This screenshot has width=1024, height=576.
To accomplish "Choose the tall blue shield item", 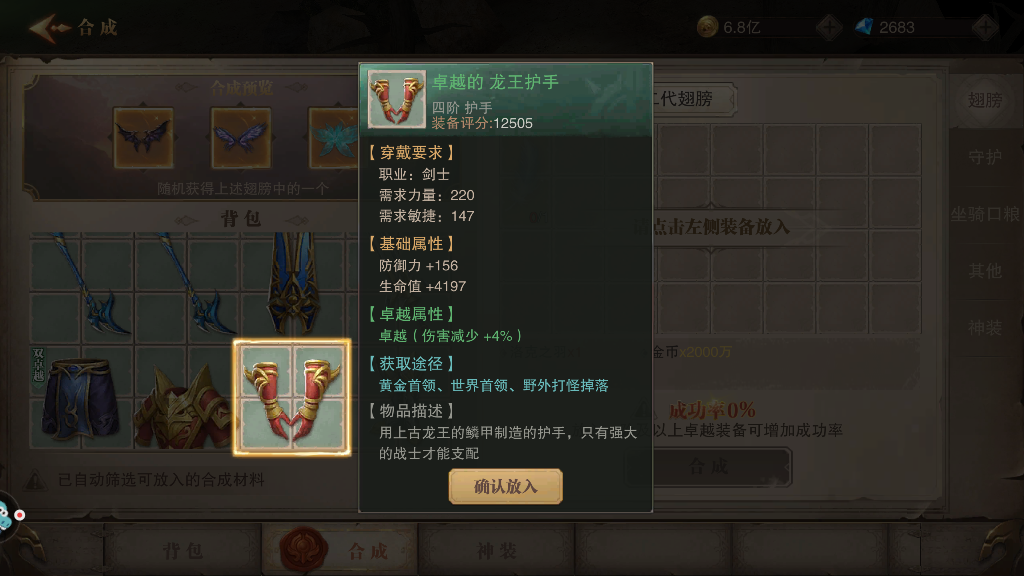I will click(x=292, y=283).
